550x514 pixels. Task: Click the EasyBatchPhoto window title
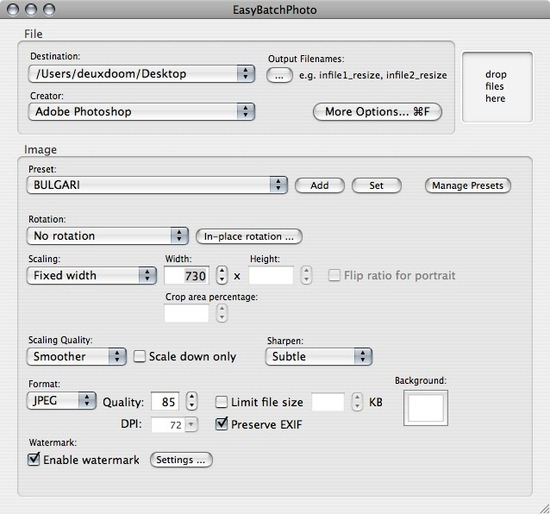coord(275,10)
